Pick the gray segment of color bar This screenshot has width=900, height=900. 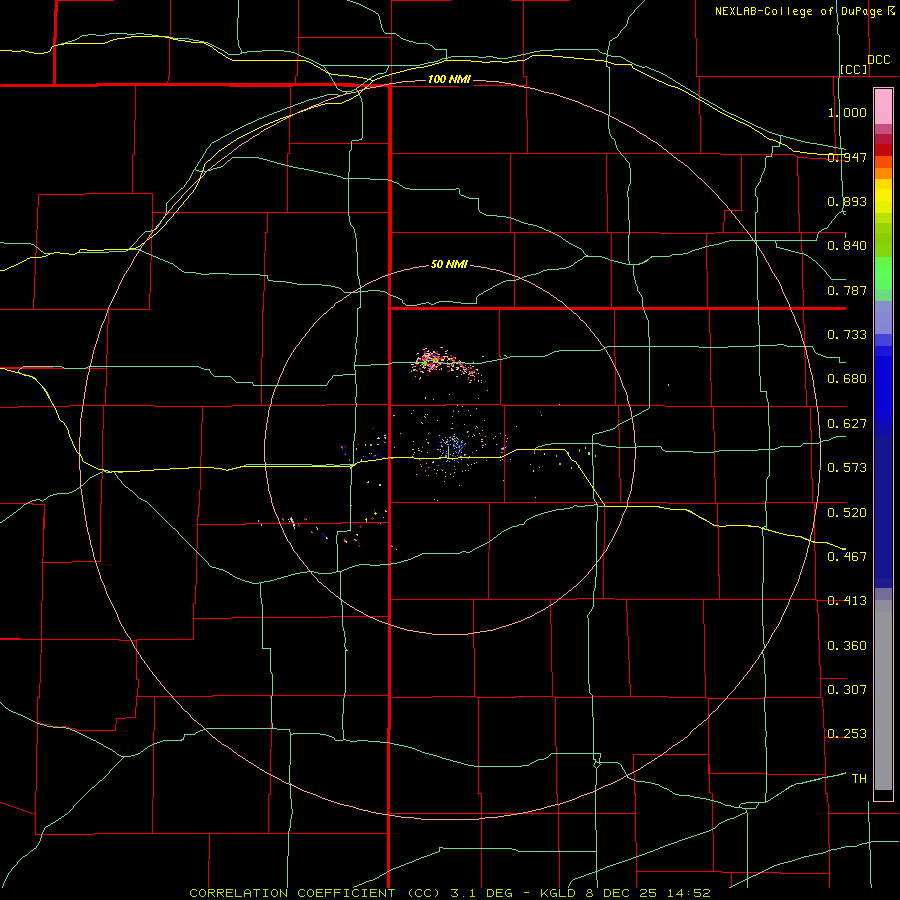883,695
